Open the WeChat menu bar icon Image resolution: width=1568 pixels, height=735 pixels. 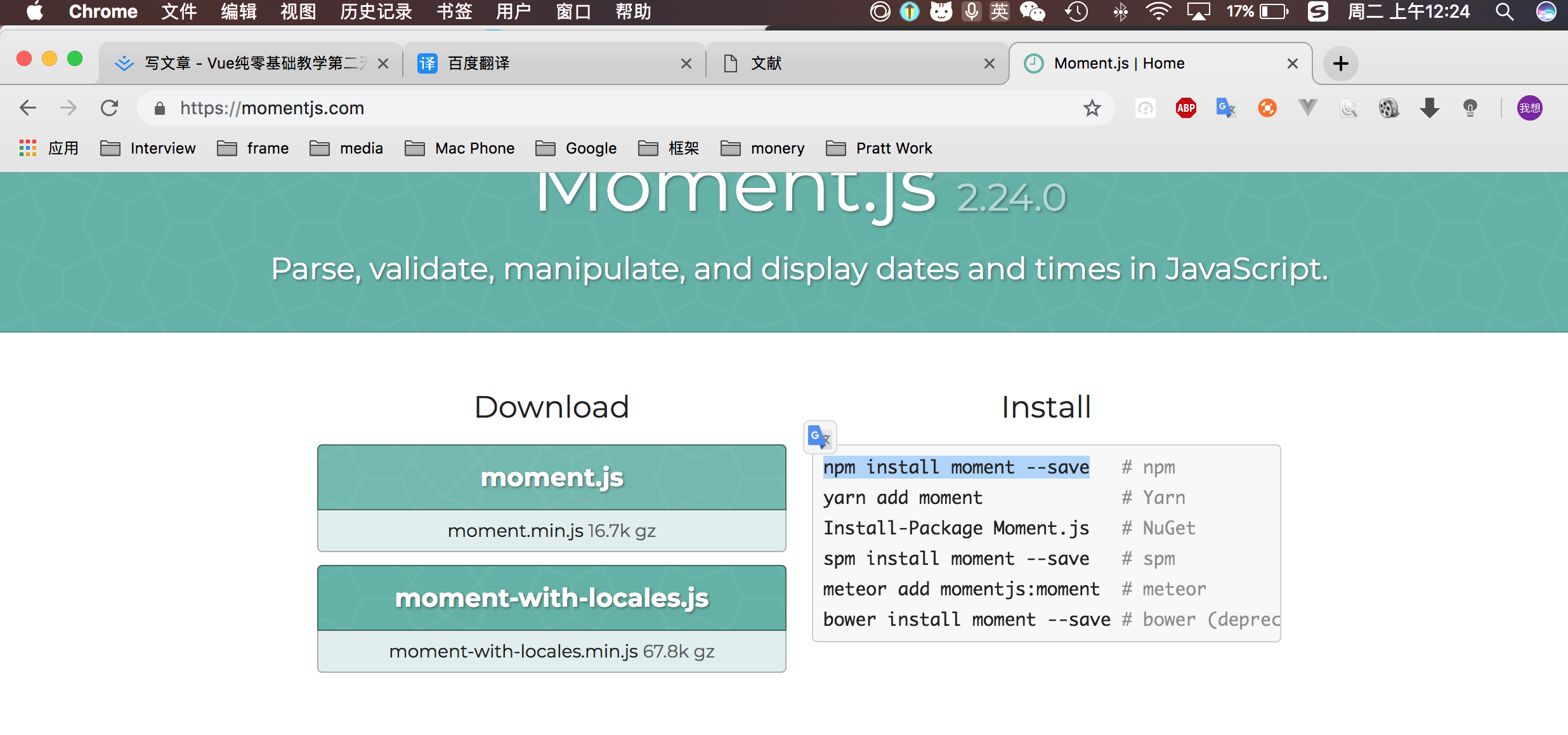pyautogui.click(x=1032, y=11)
